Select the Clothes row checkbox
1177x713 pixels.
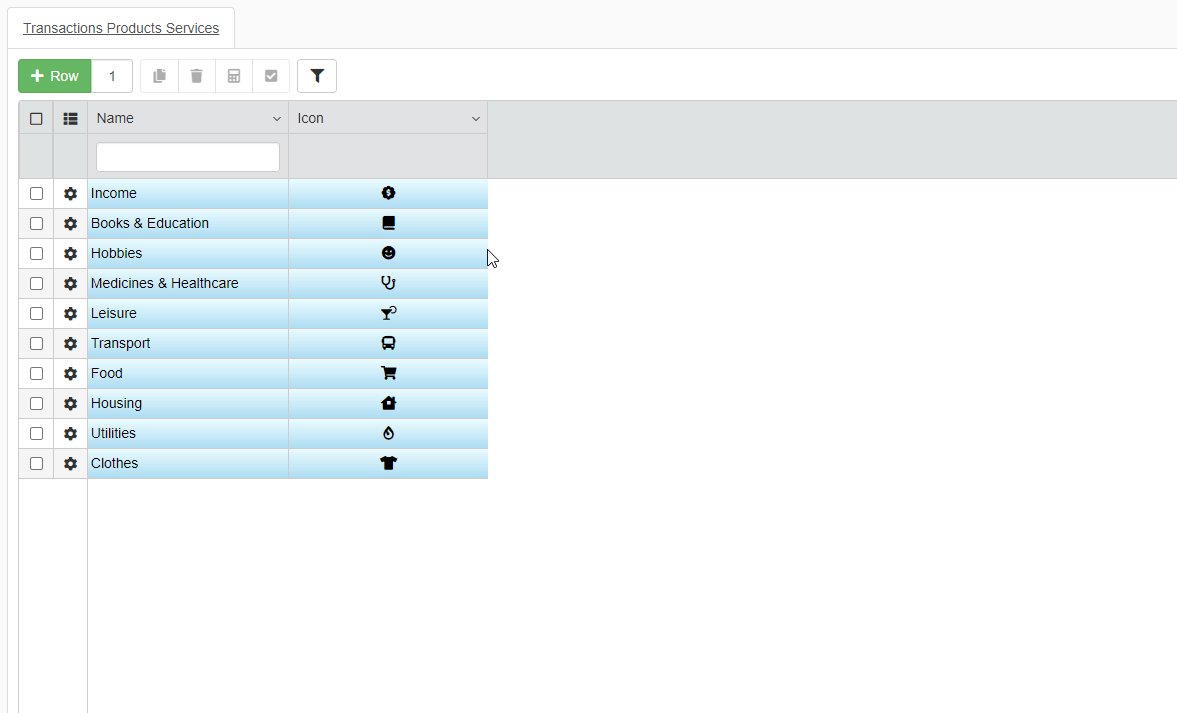pos(36,464)
